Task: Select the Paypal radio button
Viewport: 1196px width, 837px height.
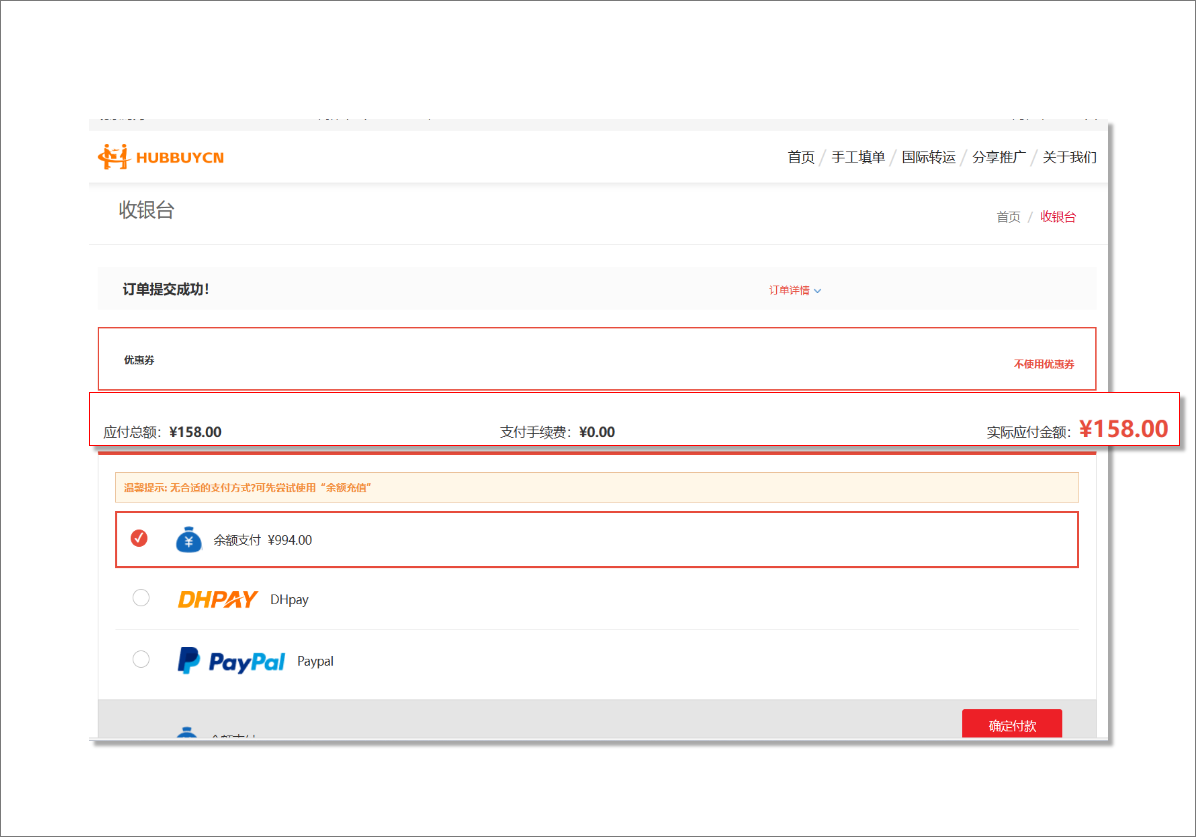Action: pyautogui.click(x=141, y=660)
